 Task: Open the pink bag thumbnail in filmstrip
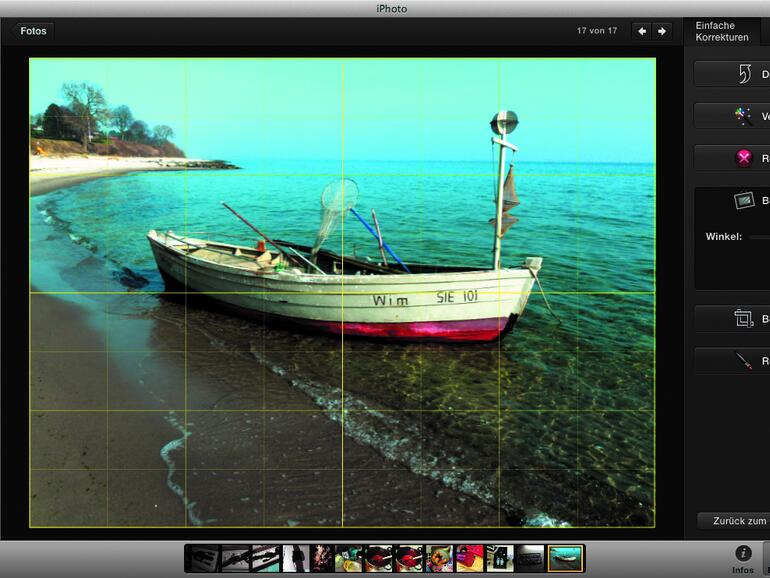coord(470,558)
